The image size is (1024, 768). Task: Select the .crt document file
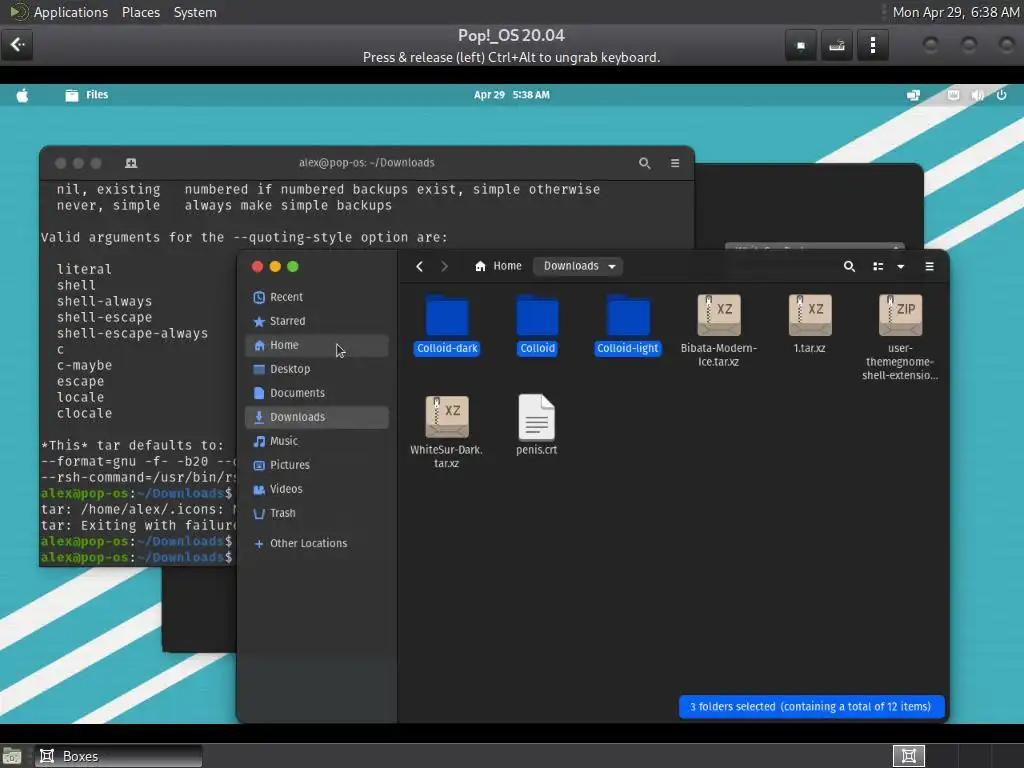pyautogui.click(x=537, y=425)
